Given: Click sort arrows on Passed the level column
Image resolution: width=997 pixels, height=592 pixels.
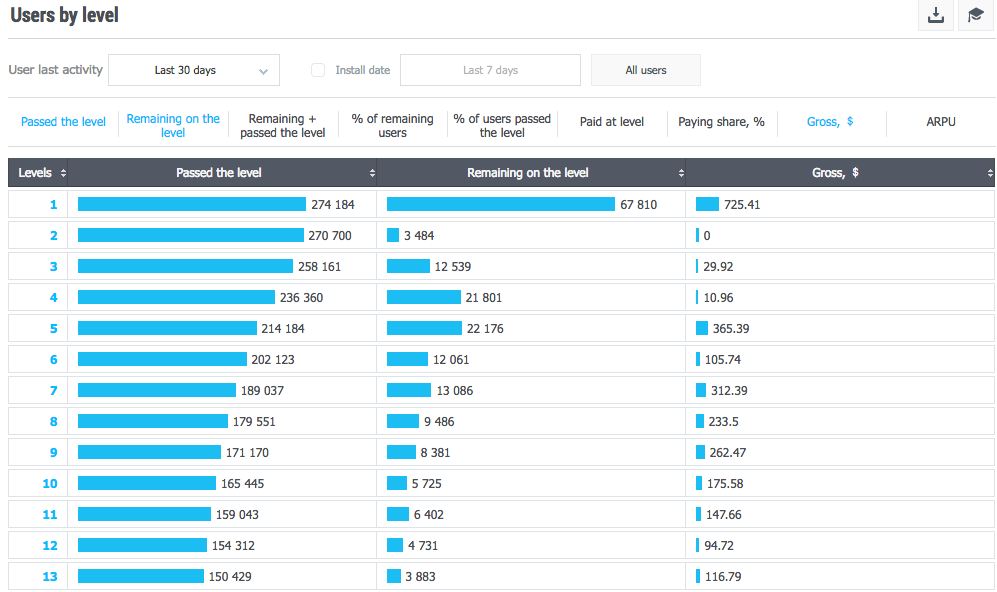Looking at the screenshot, I should coord(372,173).
